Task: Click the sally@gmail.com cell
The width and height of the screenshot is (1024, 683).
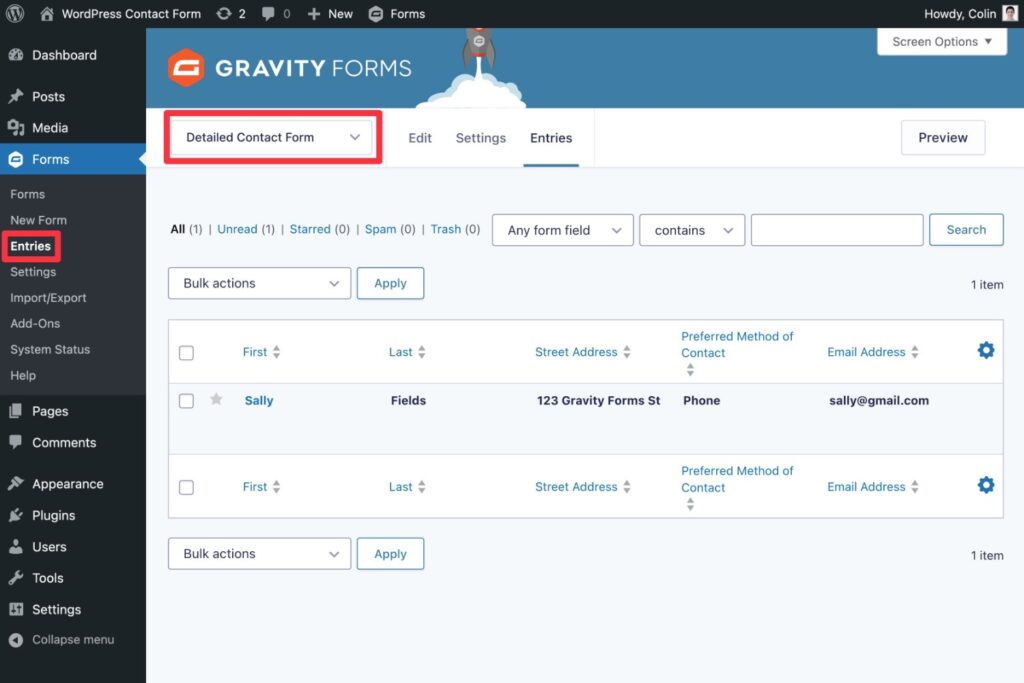Action: 879,400
